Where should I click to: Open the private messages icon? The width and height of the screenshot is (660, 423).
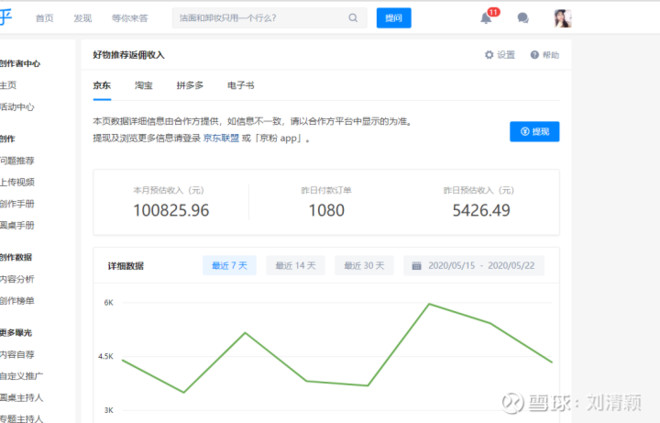pyautogui.click(x=522, y=18)
